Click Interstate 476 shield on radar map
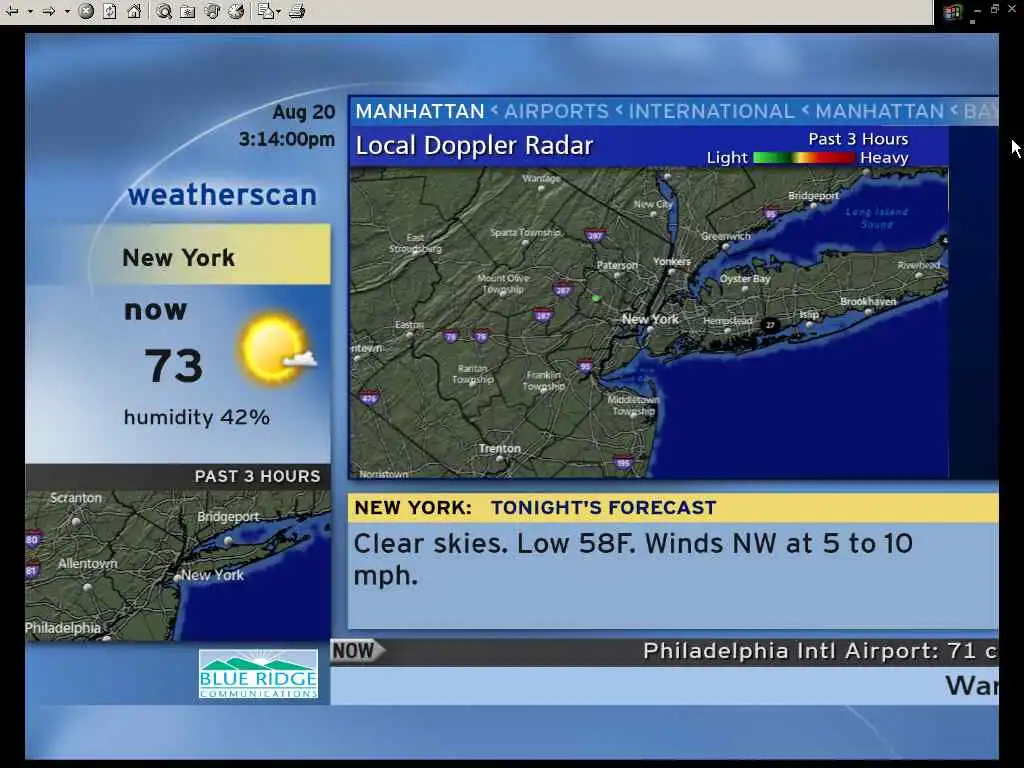This screenshot has height=768, width=1024. [369, 398]
